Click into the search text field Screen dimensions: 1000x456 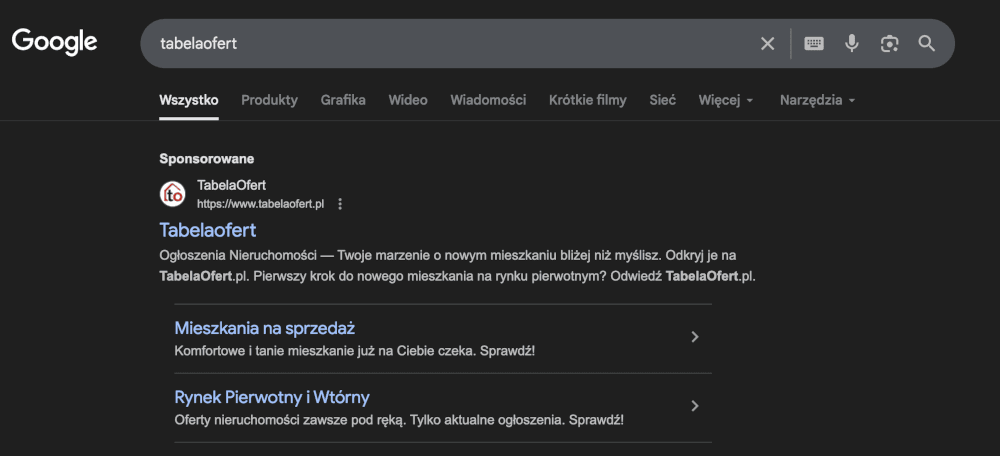click(x=450, y=44)
